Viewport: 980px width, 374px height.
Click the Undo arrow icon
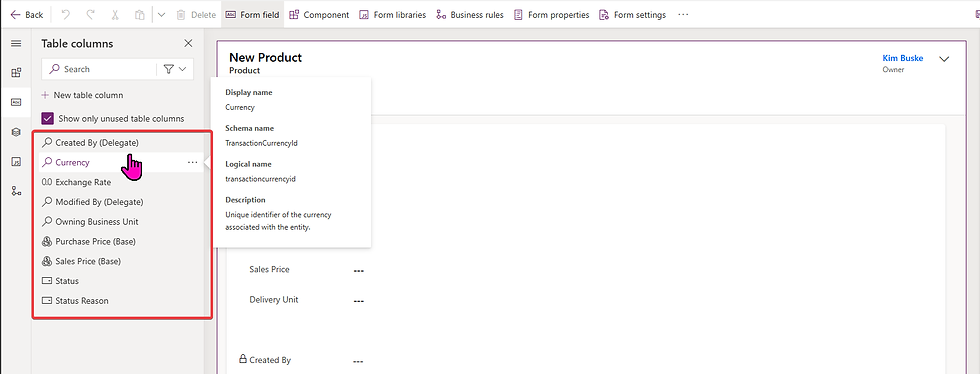[x=67, y=14]
